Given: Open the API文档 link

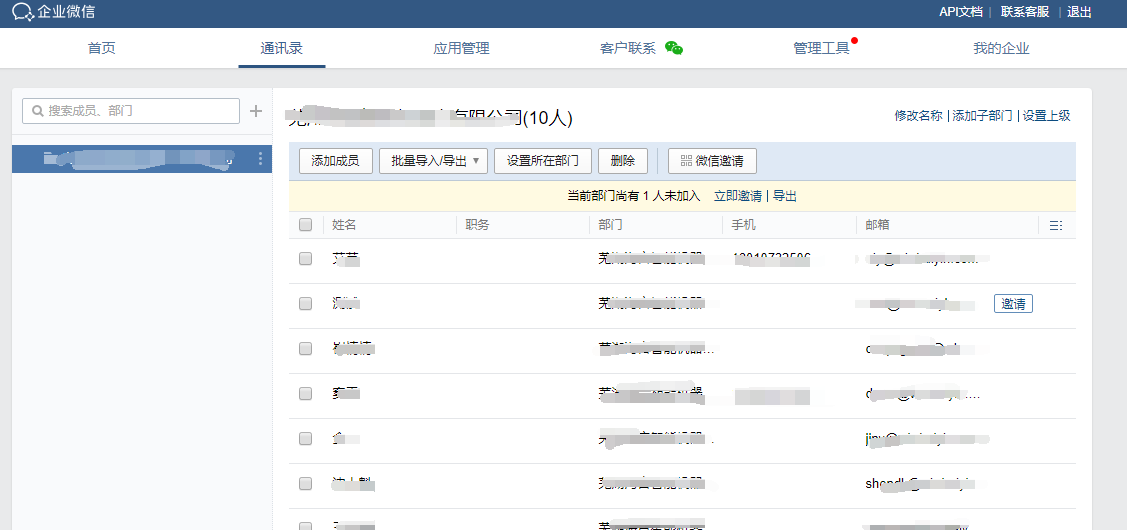Looking at the screenshot, I should point(960,12).
